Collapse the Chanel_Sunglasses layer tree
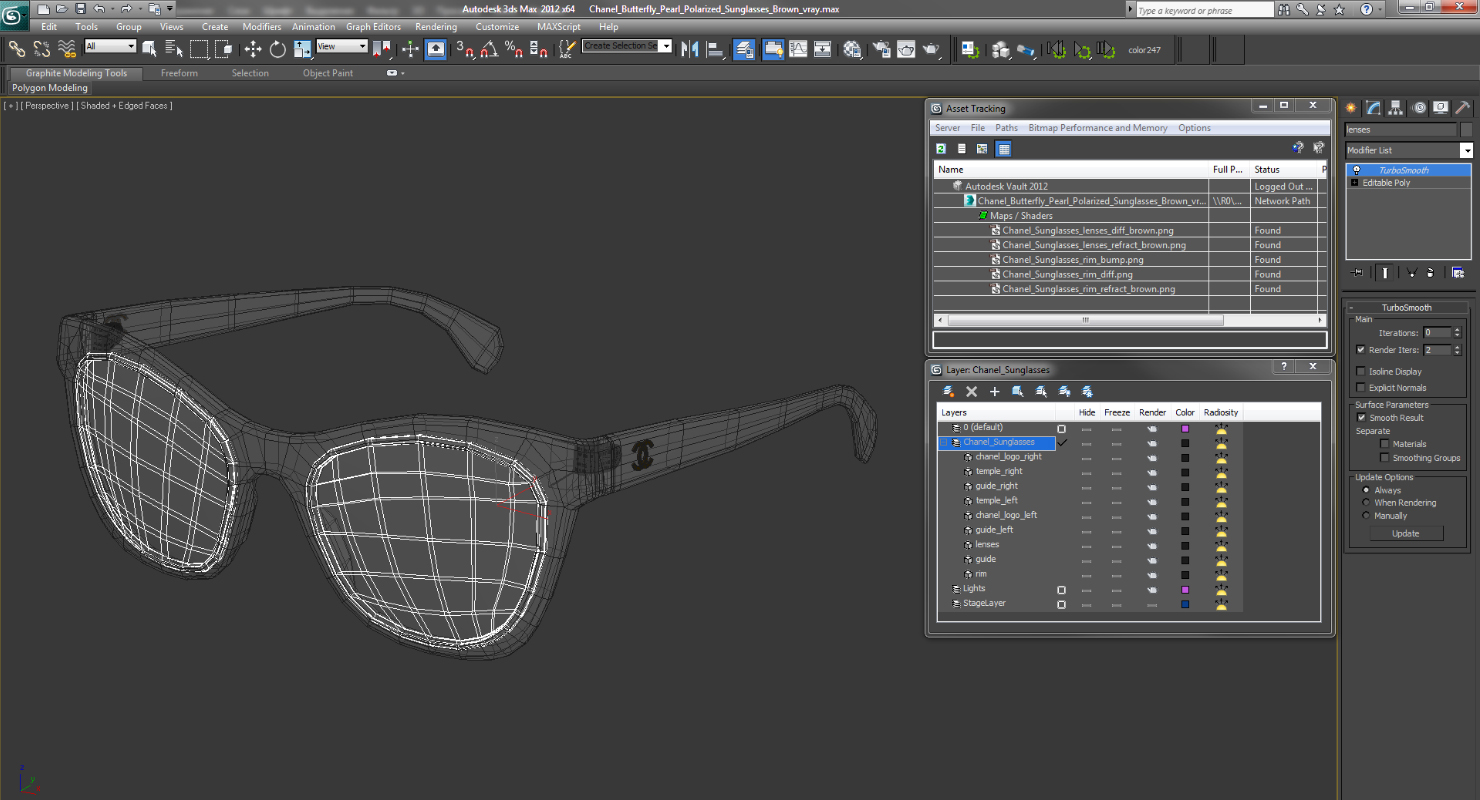The width and height of the screenshot is (1480, 800). pos(943,442)
